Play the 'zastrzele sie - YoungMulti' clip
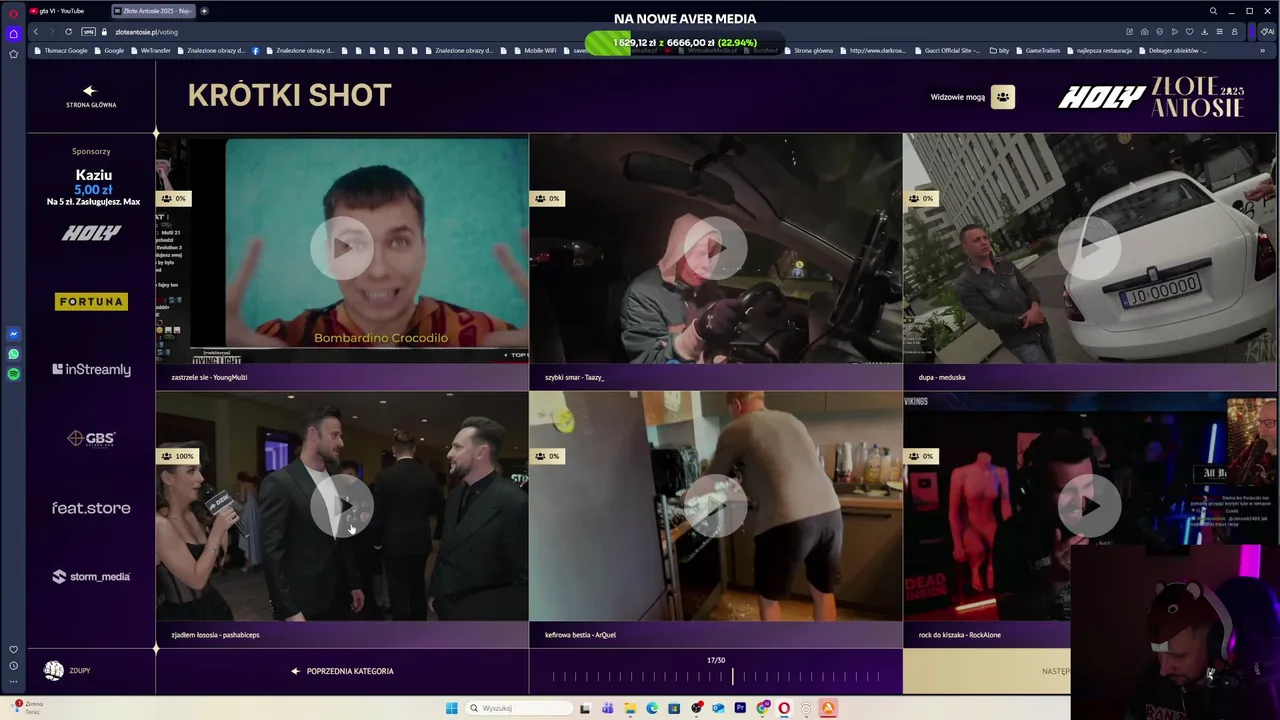Image resolution: width=1280 pixels, height=720 pixels. click(x=342, y=247)
